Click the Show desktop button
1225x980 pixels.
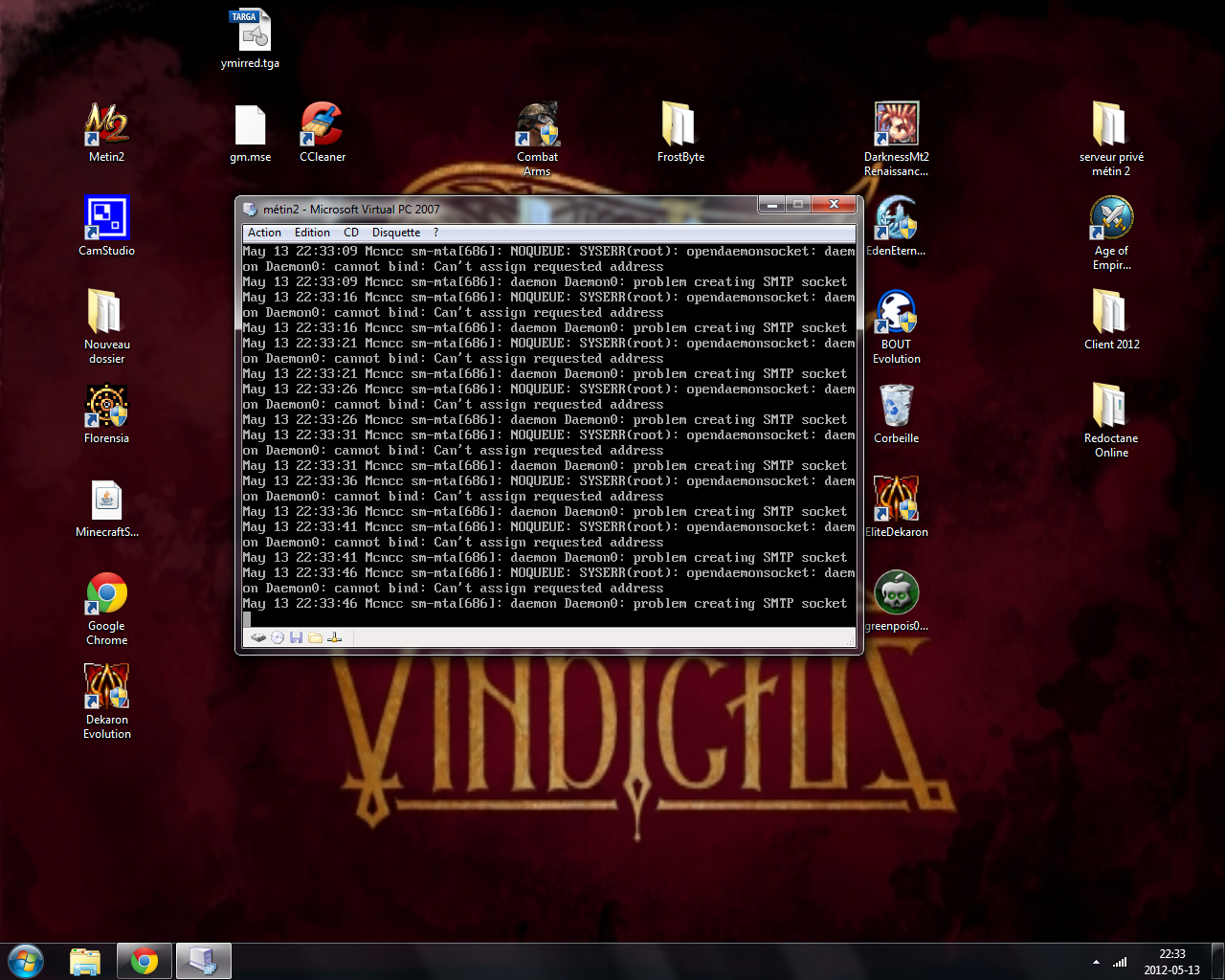[1217, 962]
